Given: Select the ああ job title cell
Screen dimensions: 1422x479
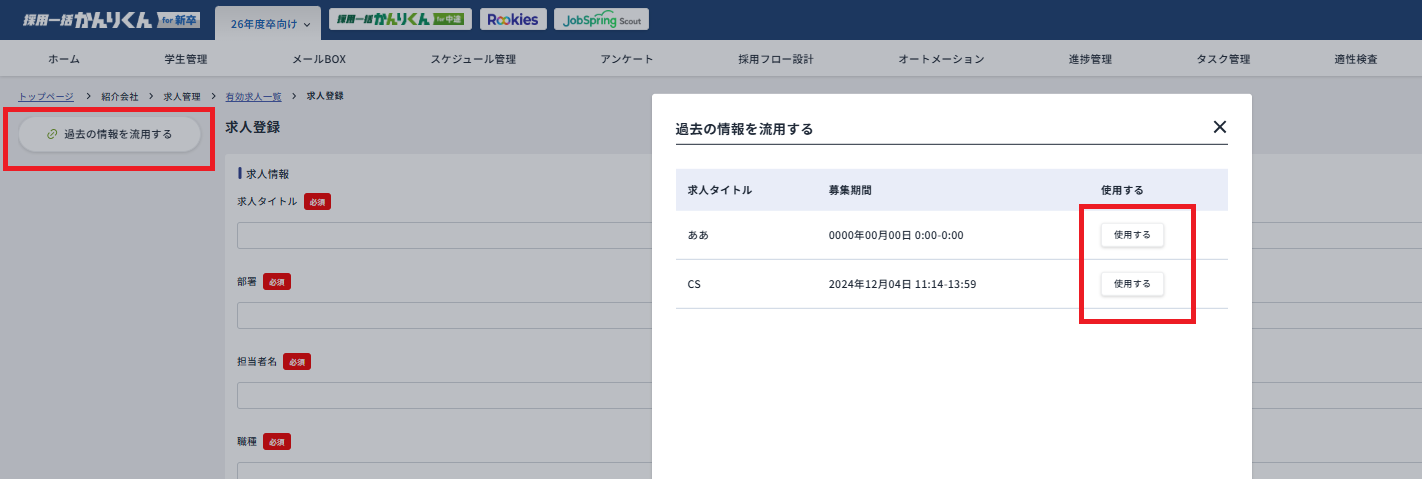Looking at the screenshot, I should pos(699,235).
